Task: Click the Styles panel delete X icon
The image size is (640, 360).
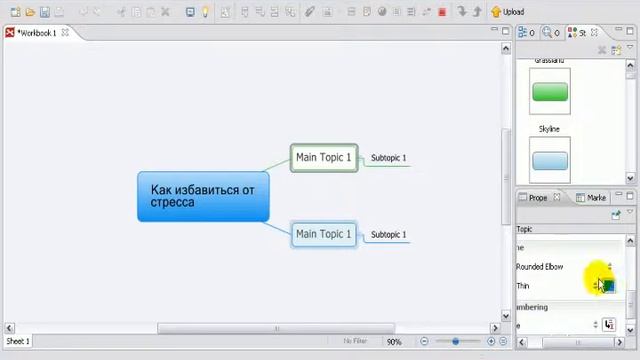Action: point(602,50)
